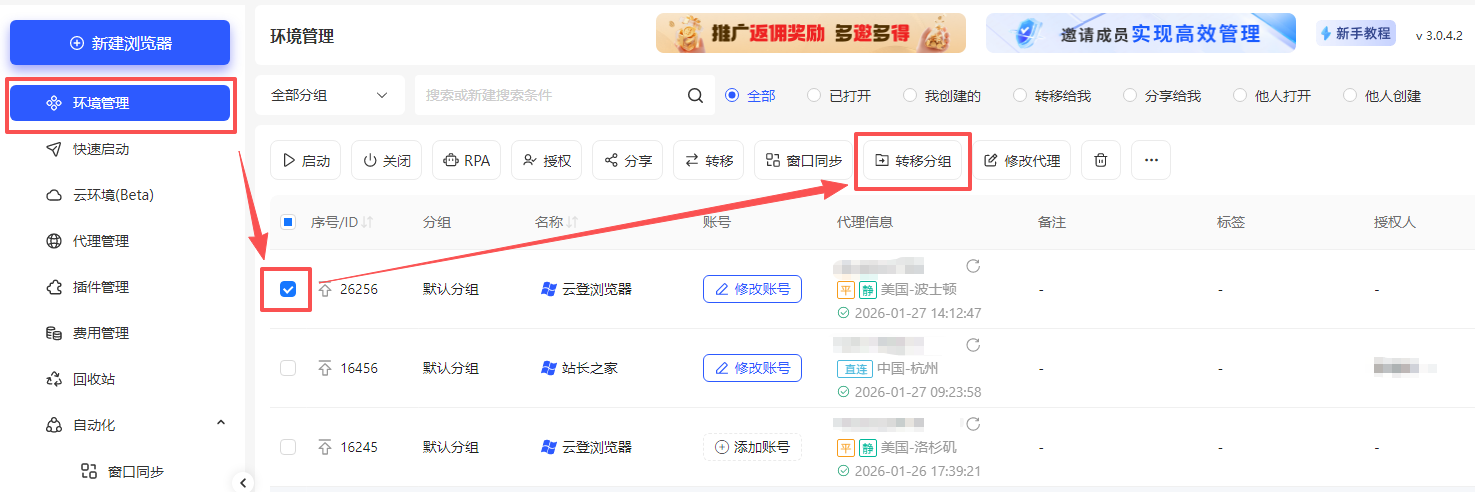The image size is (1475, 492).
Task: Refresh proxy icon in 中国-杭州 row
Action: (972, 344)
